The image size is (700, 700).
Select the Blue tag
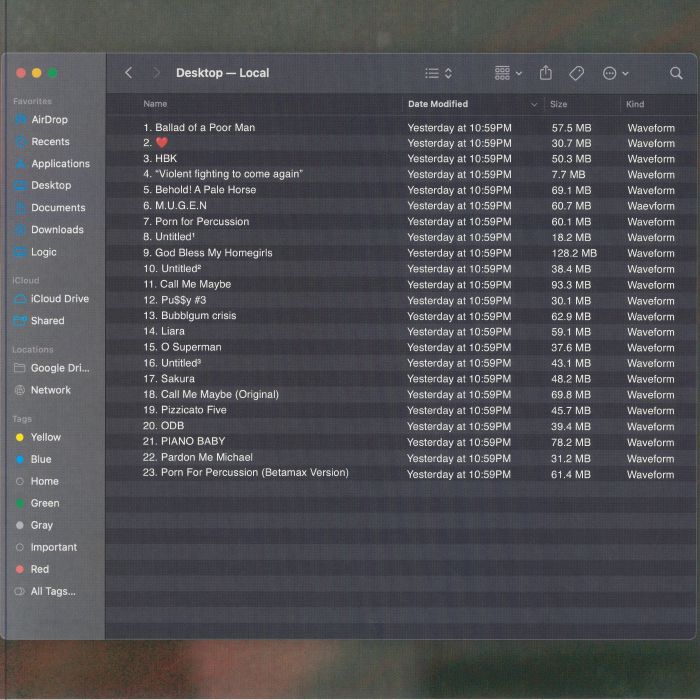34,459
